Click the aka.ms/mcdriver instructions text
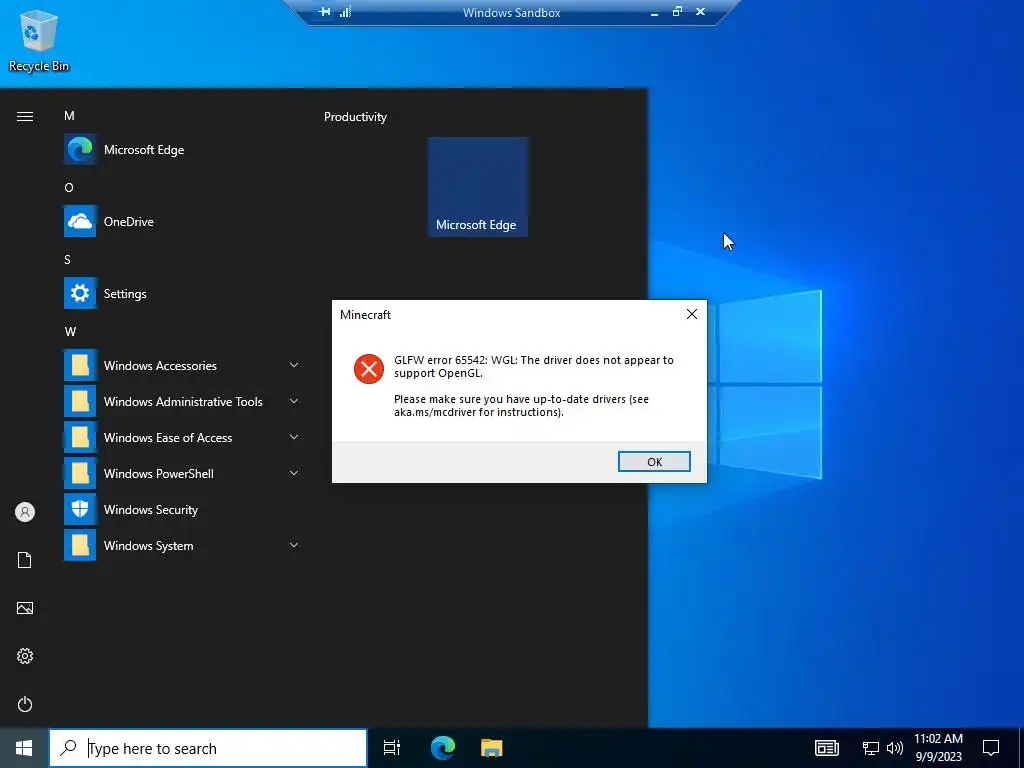The image size is (1024, 768). click(521, 406)
